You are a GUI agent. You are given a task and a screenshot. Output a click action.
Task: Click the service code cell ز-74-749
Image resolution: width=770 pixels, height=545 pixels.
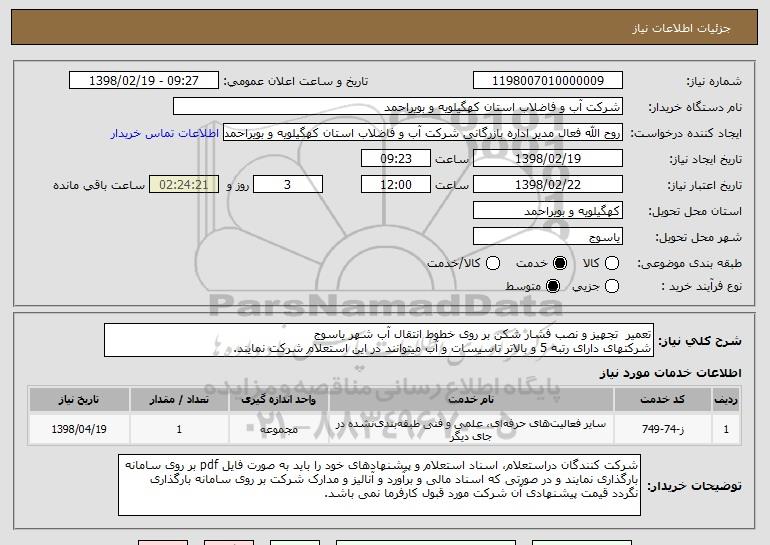662,429
